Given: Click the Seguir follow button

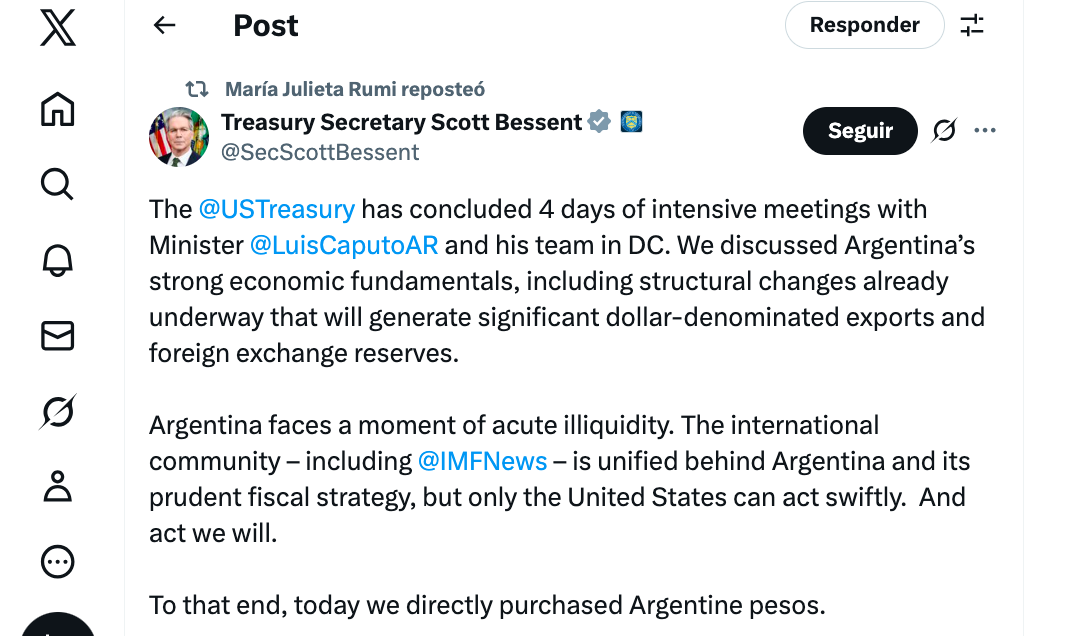Looking at the screenshot, I should click(x=860, y=131).
